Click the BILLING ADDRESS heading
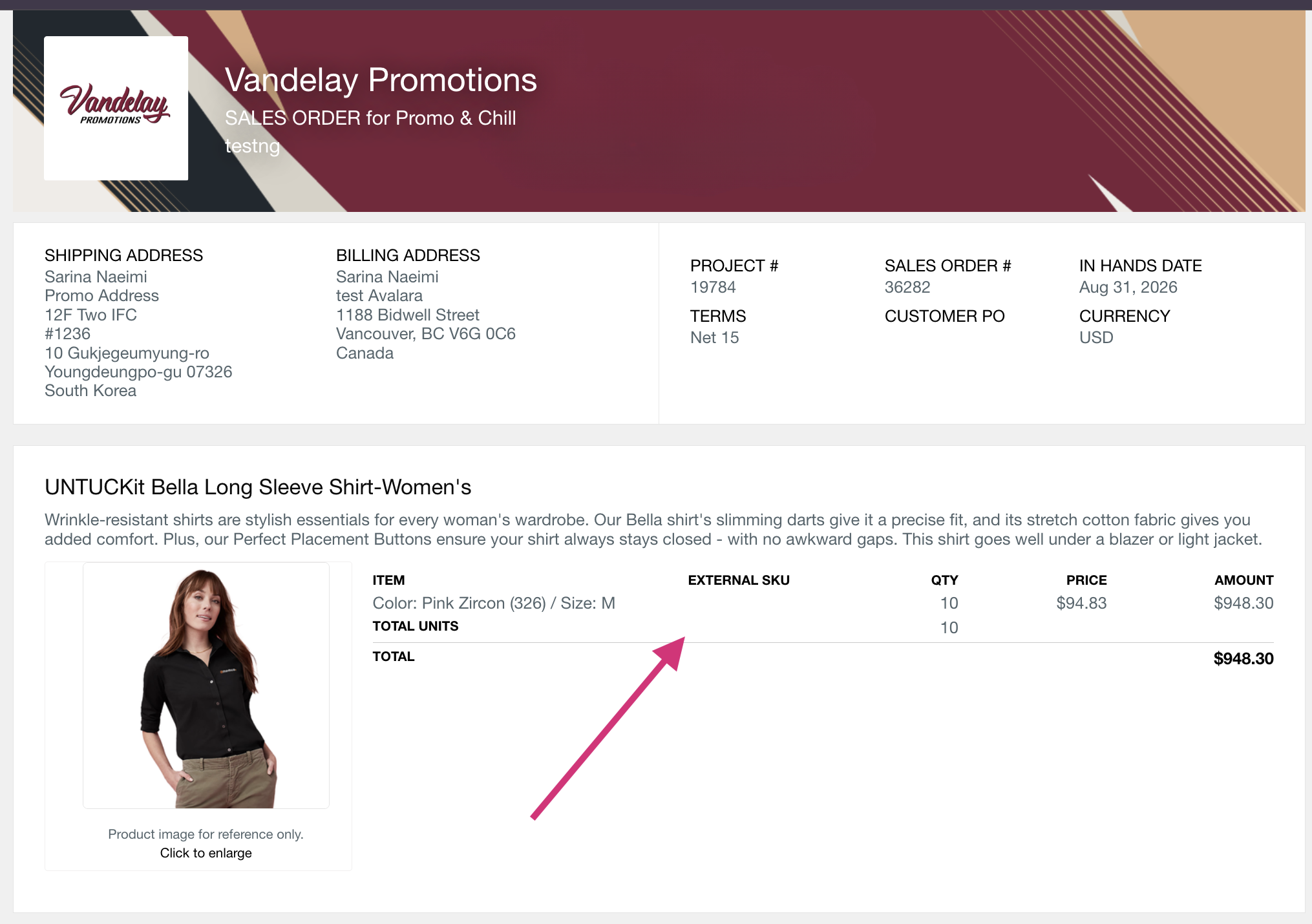 point(408,255)
